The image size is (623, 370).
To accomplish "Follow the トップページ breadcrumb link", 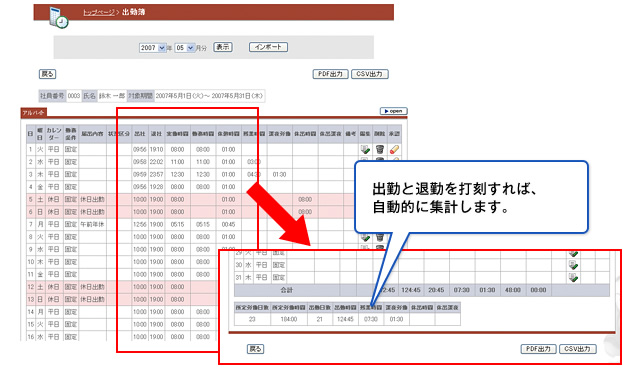I will coord(99,12).
